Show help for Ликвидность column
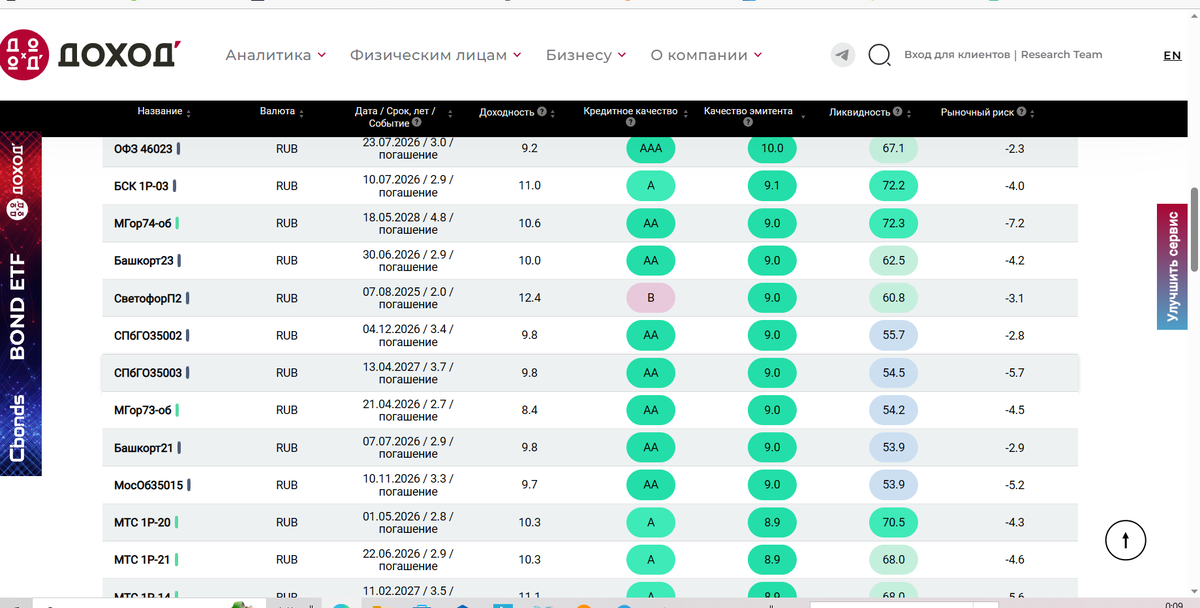This screenshot has width=1200, height=608. click(897, 112)
